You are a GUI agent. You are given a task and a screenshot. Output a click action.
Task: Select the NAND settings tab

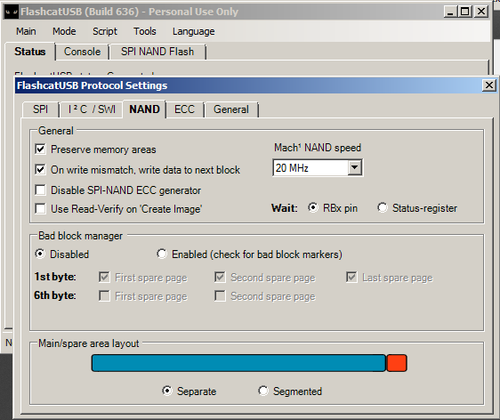tap(144, 109)
